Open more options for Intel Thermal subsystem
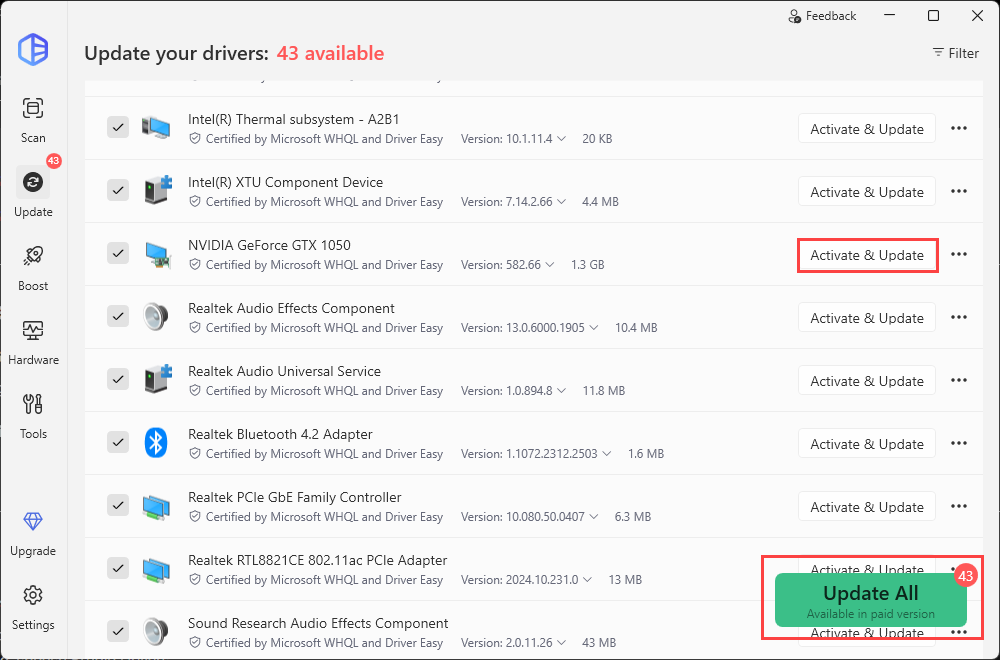1000x660 pixels. tap(959, 128)
